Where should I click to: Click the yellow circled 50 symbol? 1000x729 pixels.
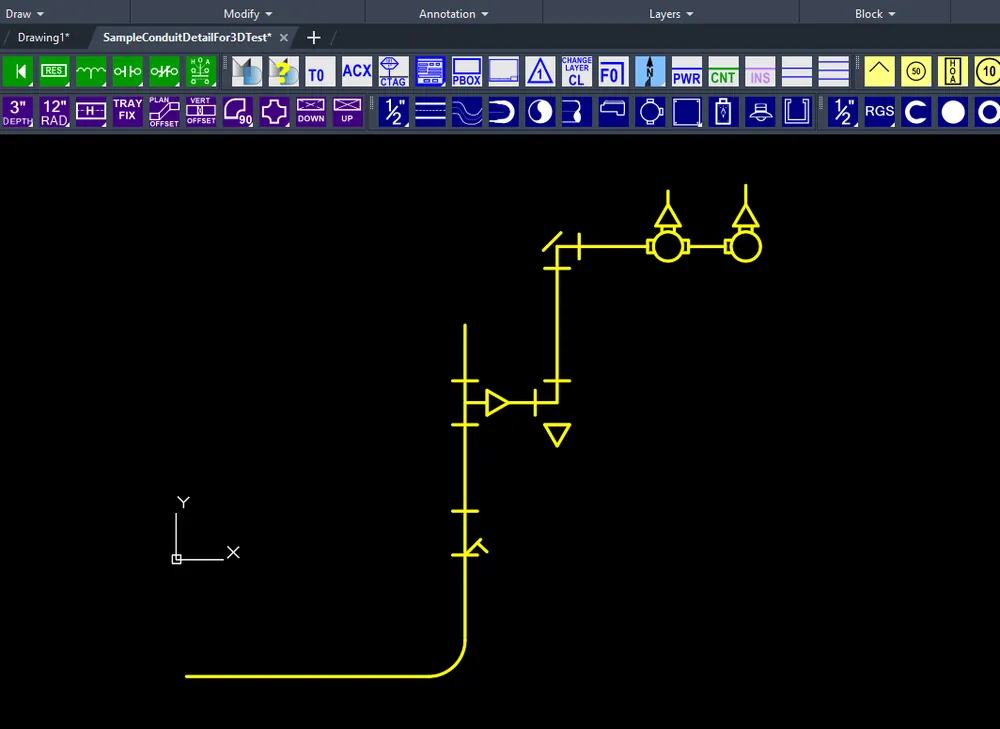916,71
